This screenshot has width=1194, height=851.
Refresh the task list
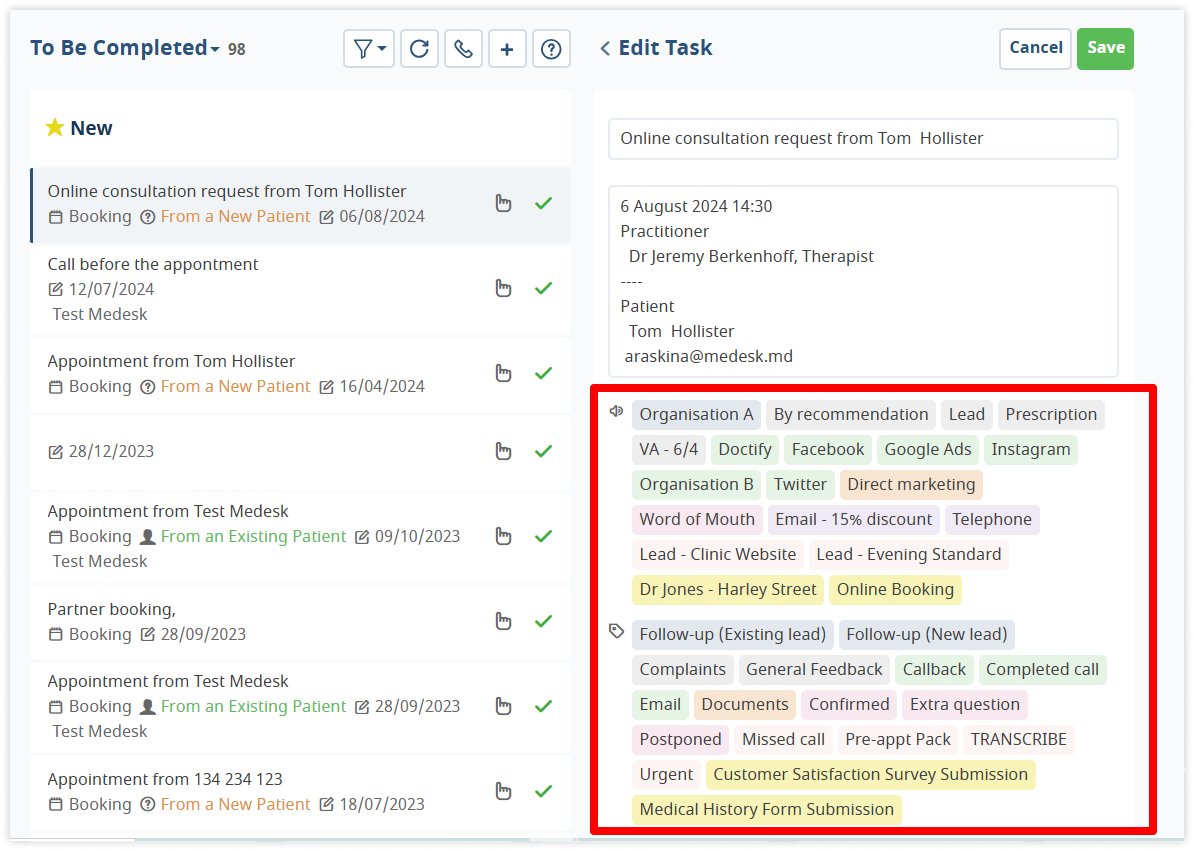point(420,49)
